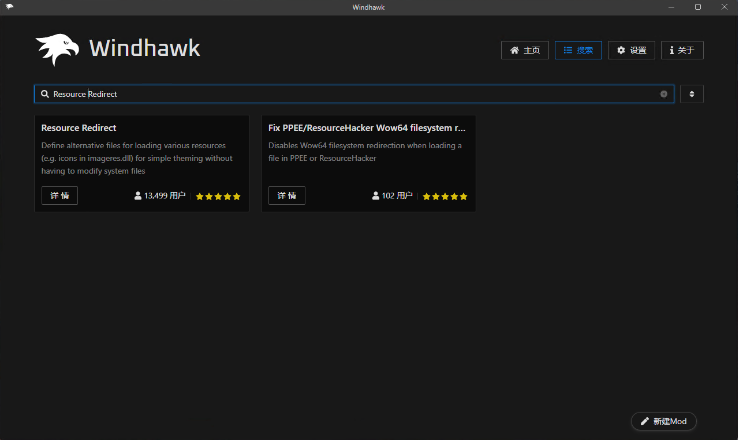
Task: Open the 设置 settings tab
Action: click(631, 50)
